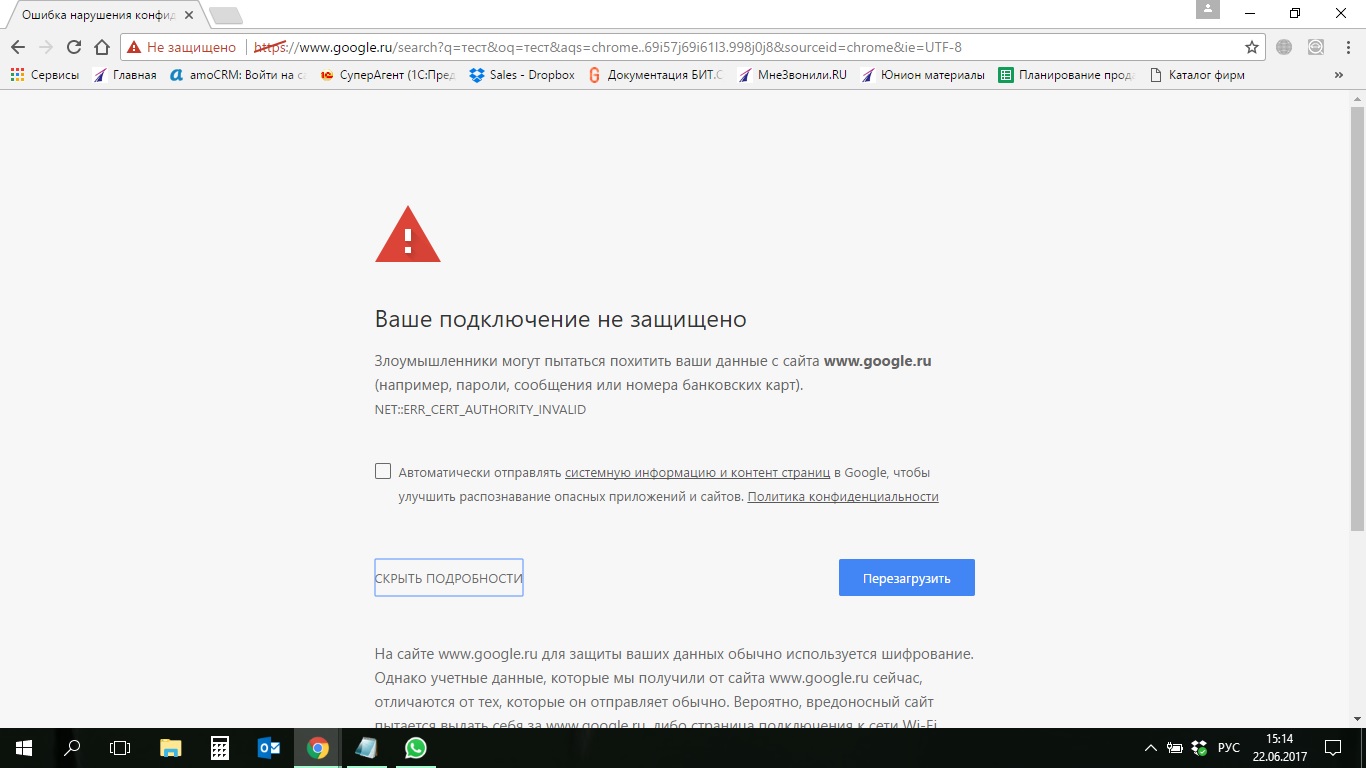Enable automatic sending of system information checkbox
Viewport: 1366px width, 768px height.
tap(383, 471)
